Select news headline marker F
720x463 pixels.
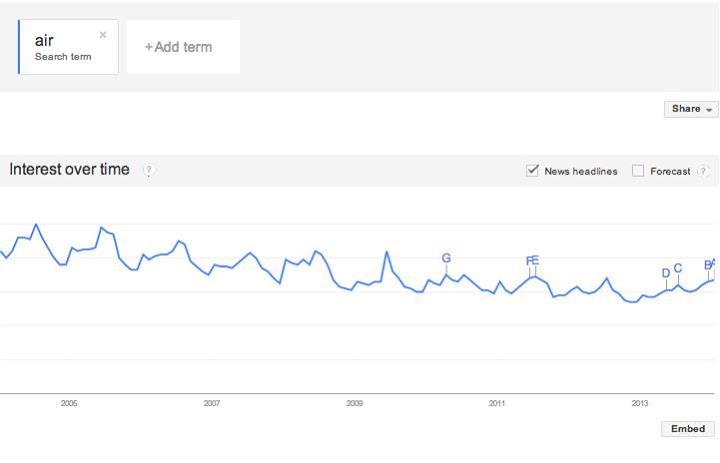coord(529,262)
